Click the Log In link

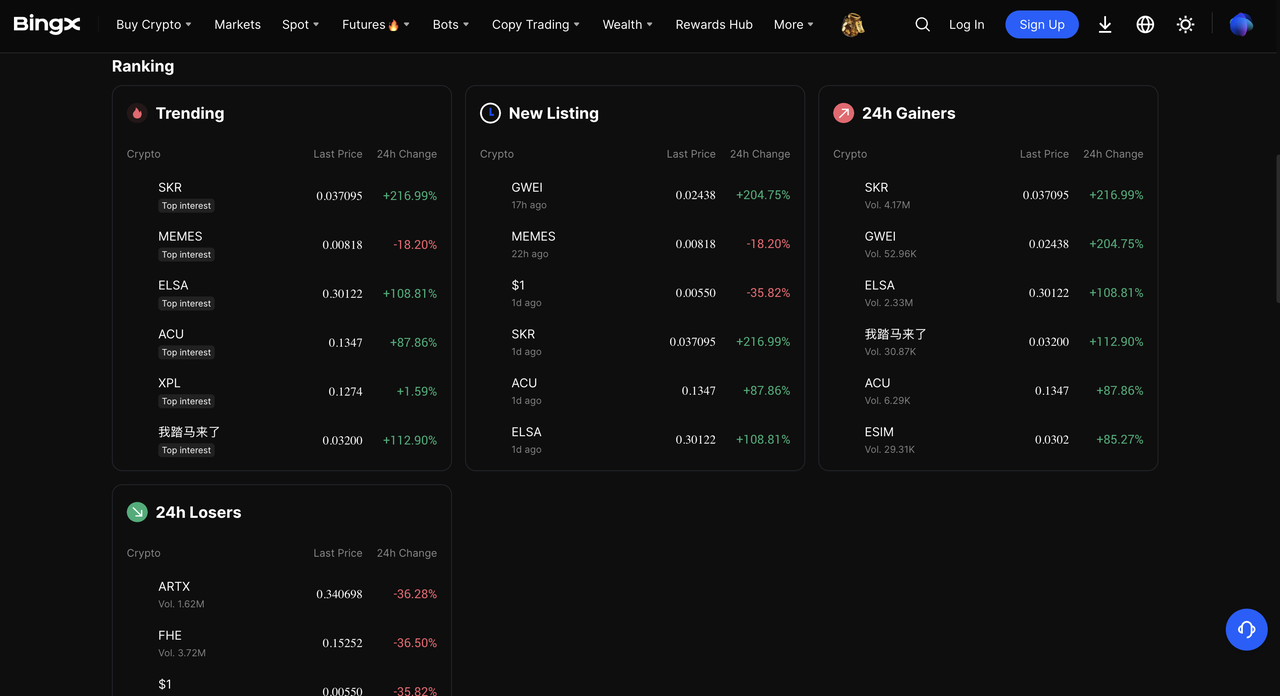tap(966, 24)
